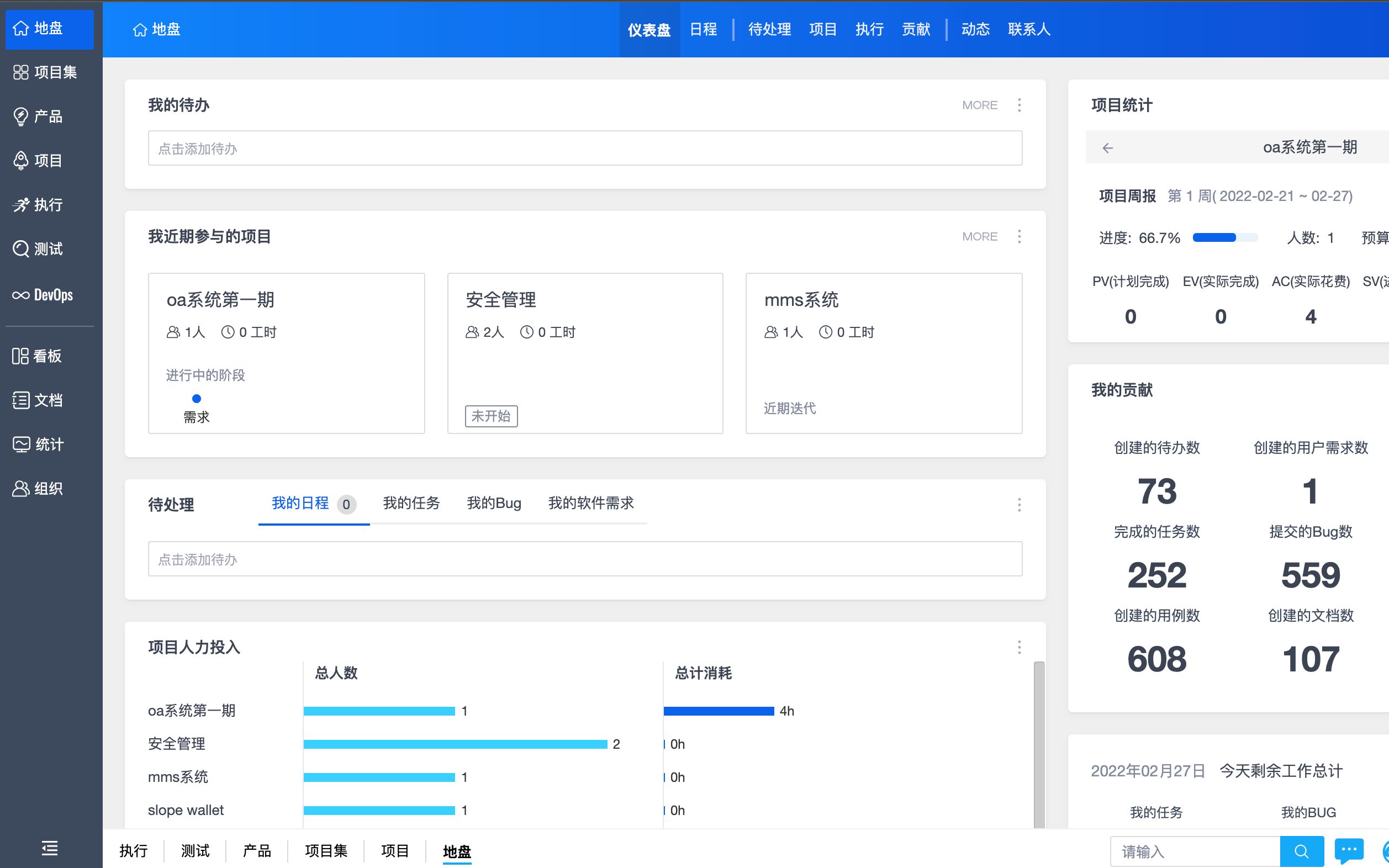Select the 我的Bug tab
1389x868 pixels.
pos(493,503)
